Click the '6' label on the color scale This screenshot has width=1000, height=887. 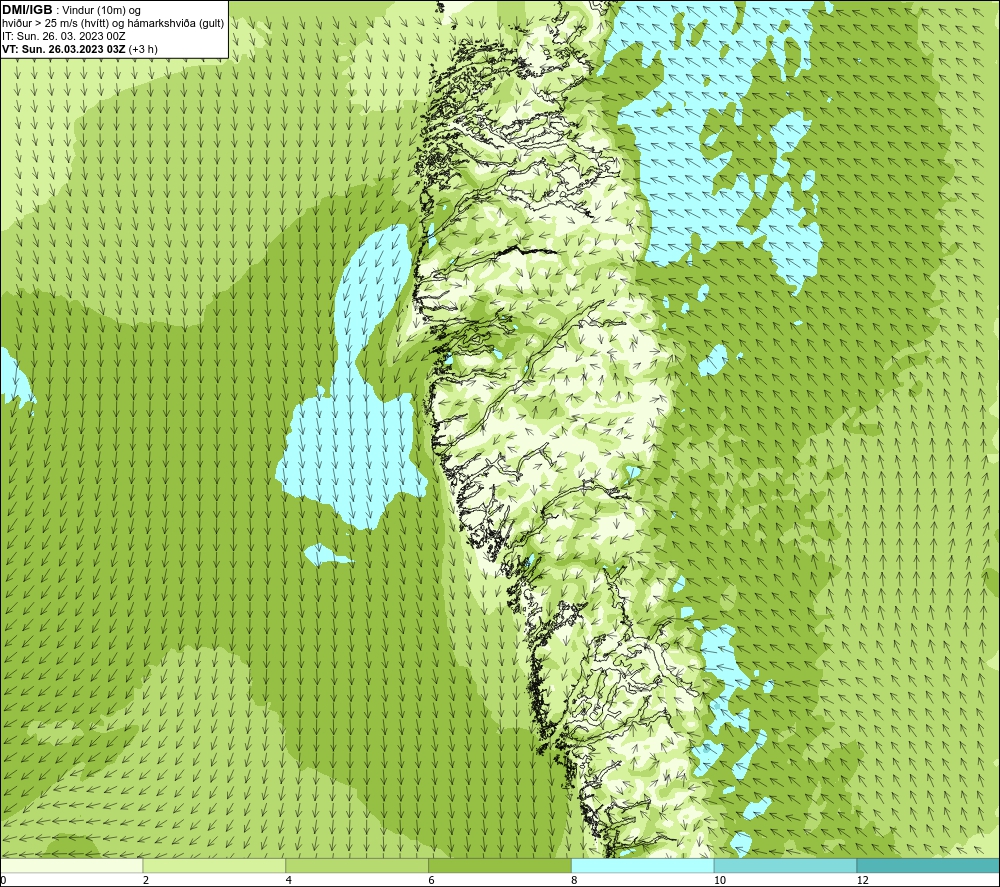pos(432,880)
